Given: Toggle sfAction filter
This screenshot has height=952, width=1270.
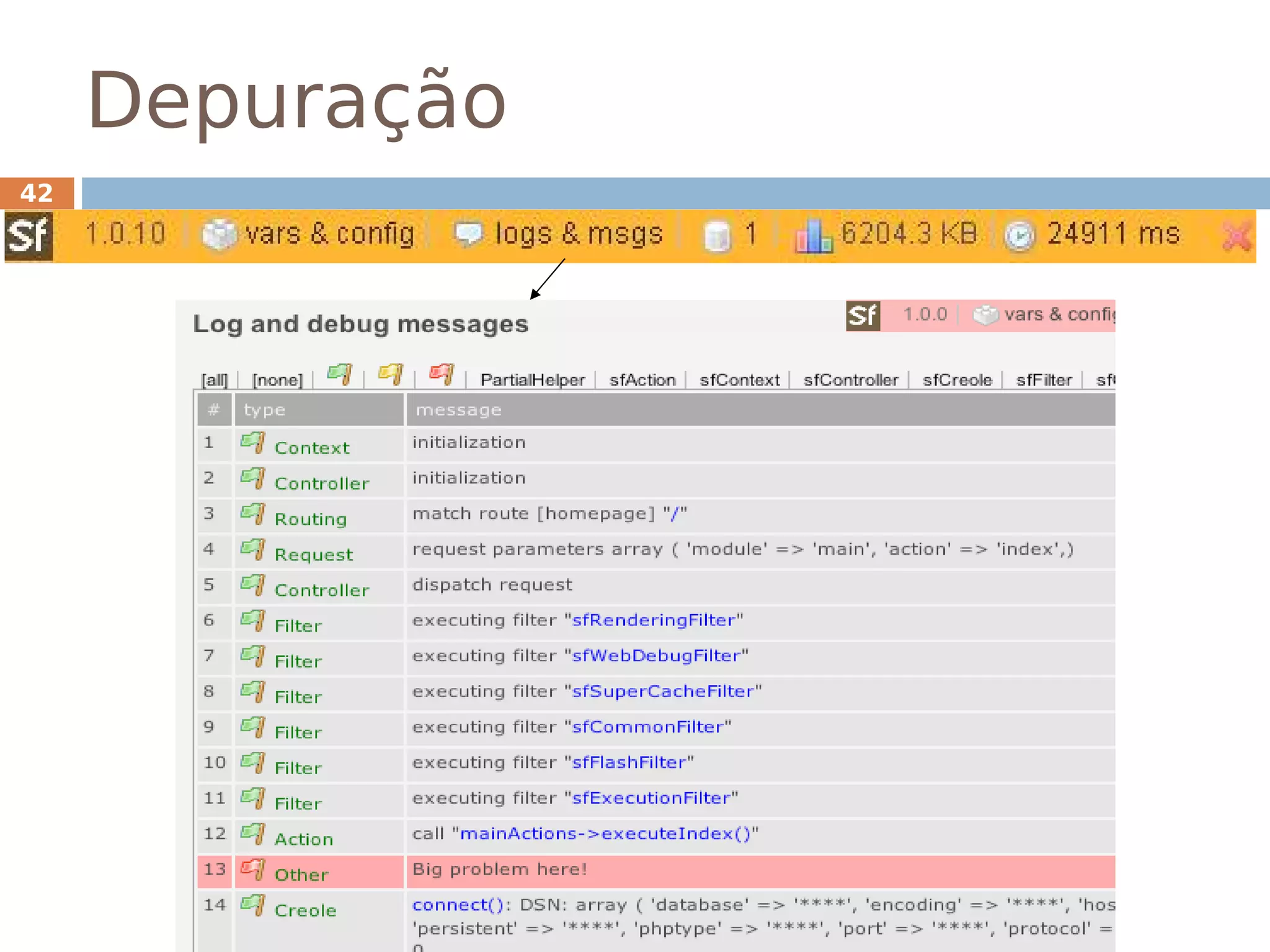Looking at the screenshot, I should pos(642,380).
